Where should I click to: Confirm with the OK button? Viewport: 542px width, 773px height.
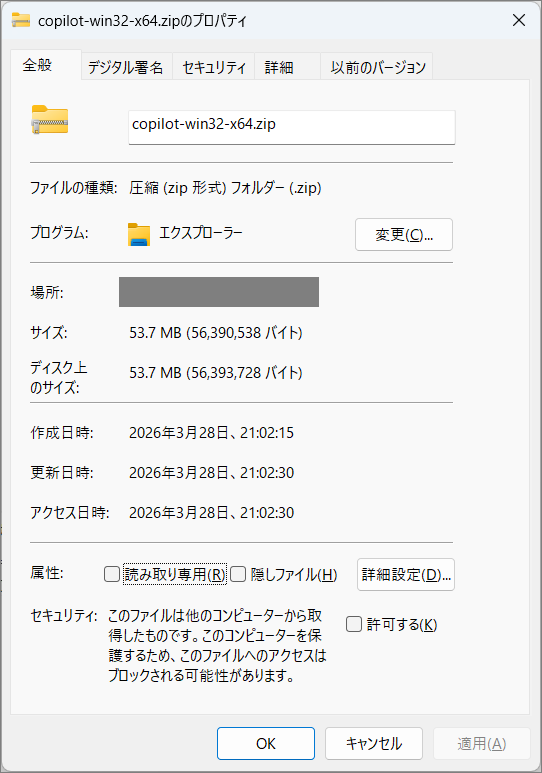pyautogui.click(x=266, y=743)
